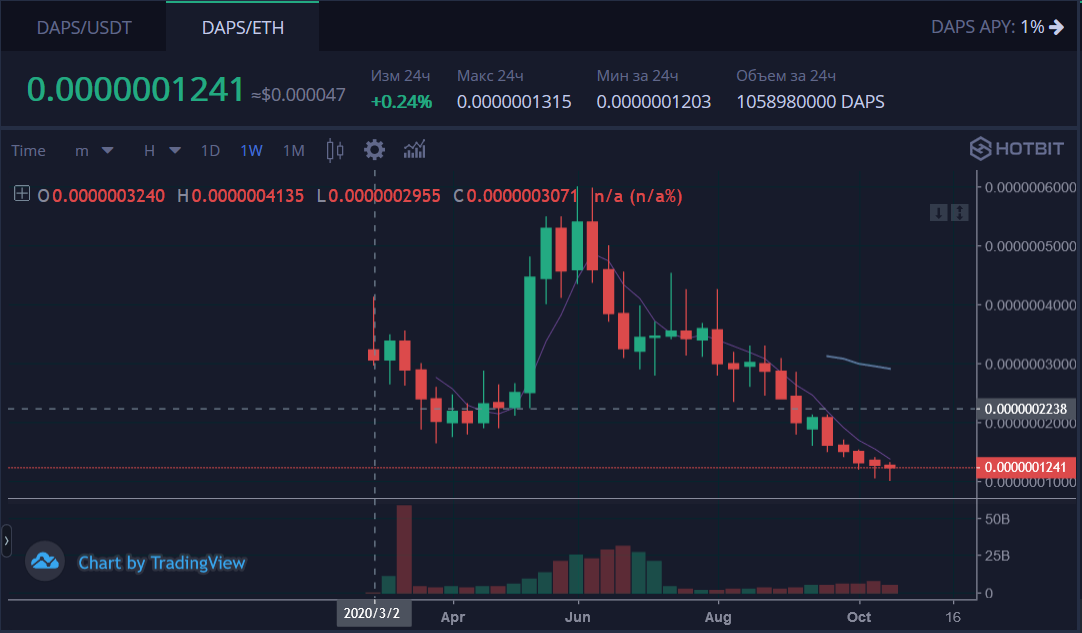Click the current price label 0.0000001241 on axis
1082x633 pixels.
click(1025, 467)
